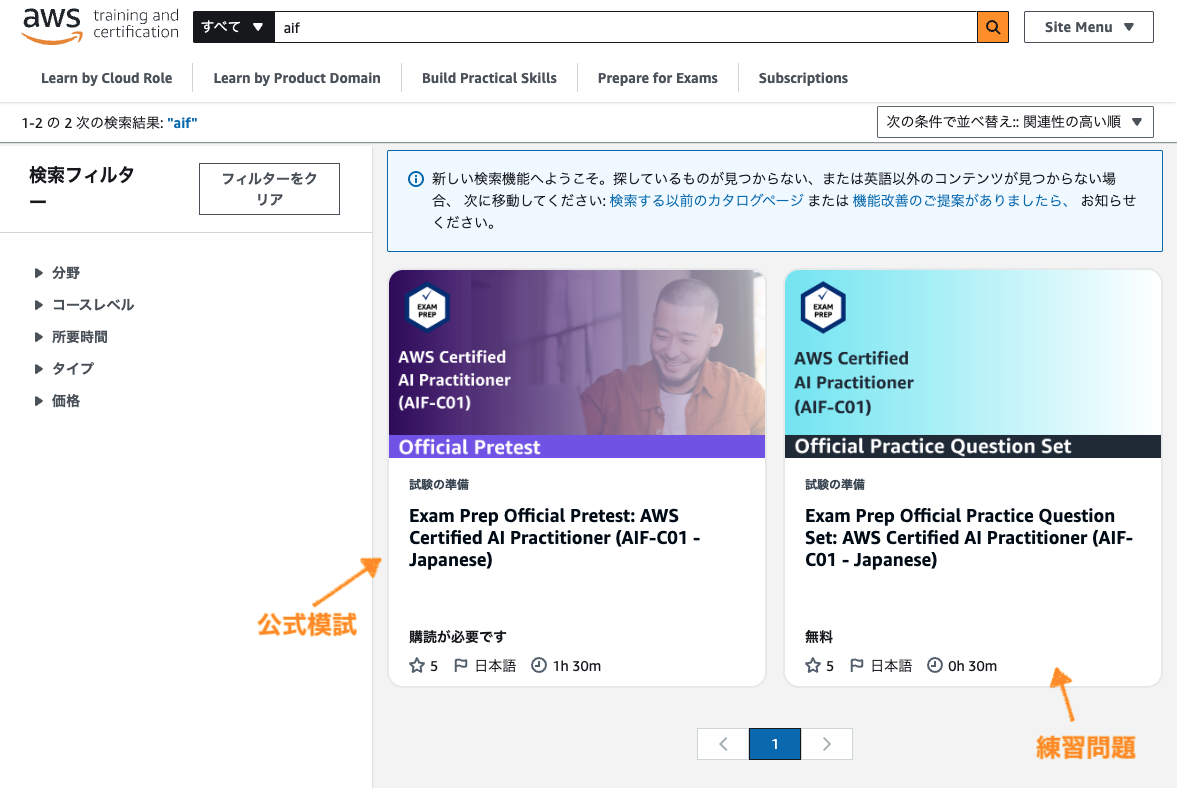Image resolution: width=1177 pixels, height=788 pixels.
Task: Click Exam Prep badge on Official Pretest card
Action: coord(427,307)
